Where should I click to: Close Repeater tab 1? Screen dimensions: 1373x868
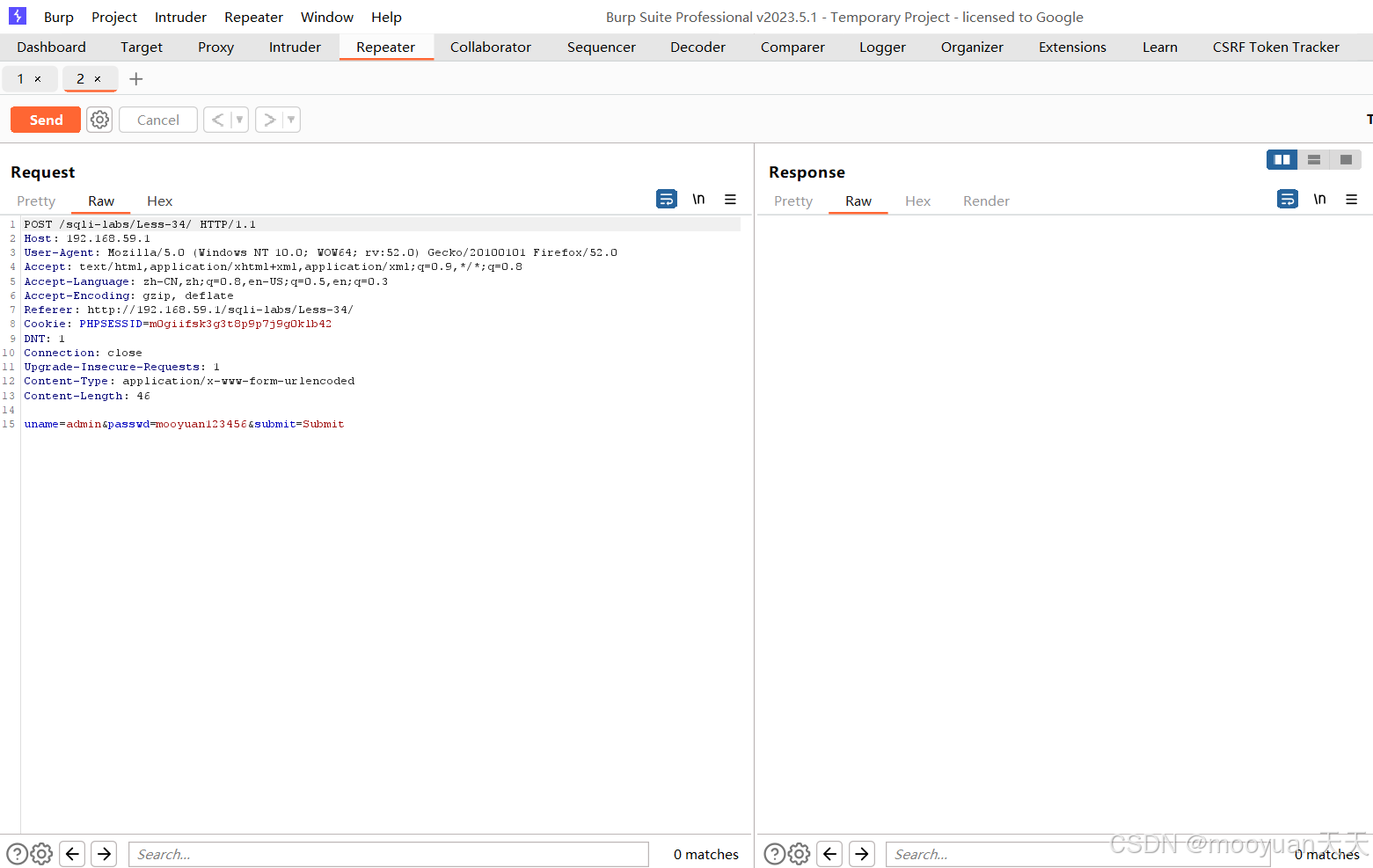[x=38, y=79]
